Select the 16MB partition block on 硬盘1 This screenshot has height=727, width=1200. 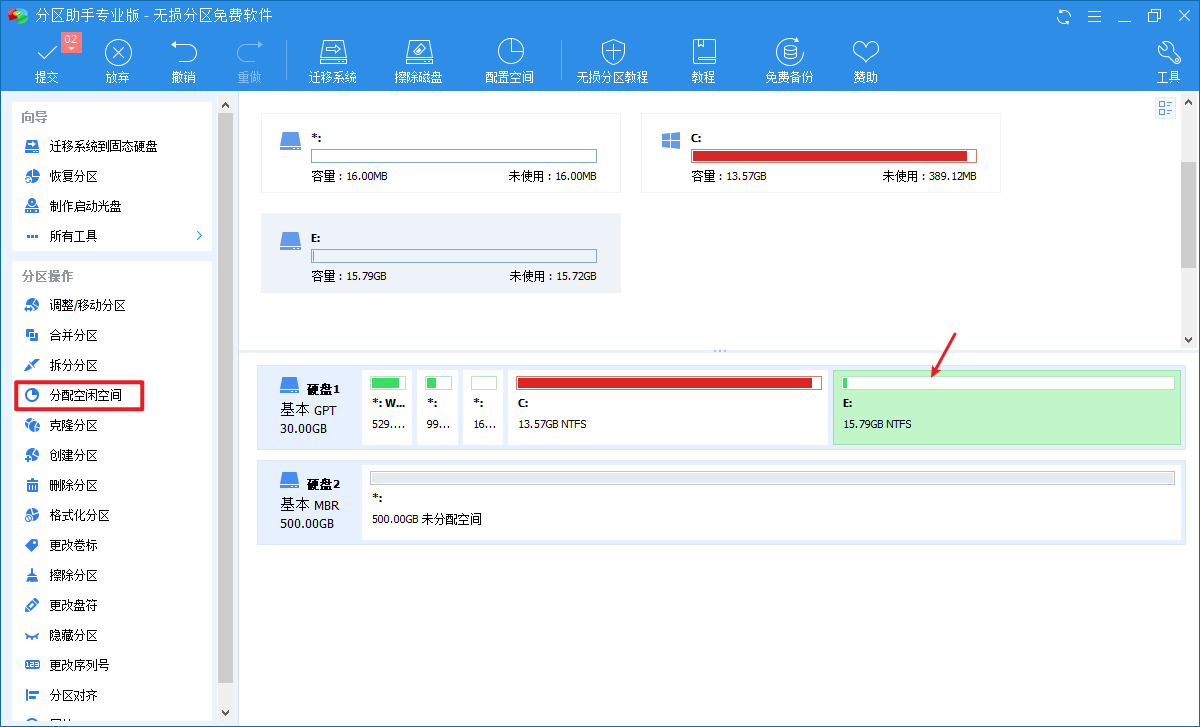pos(483,407)
